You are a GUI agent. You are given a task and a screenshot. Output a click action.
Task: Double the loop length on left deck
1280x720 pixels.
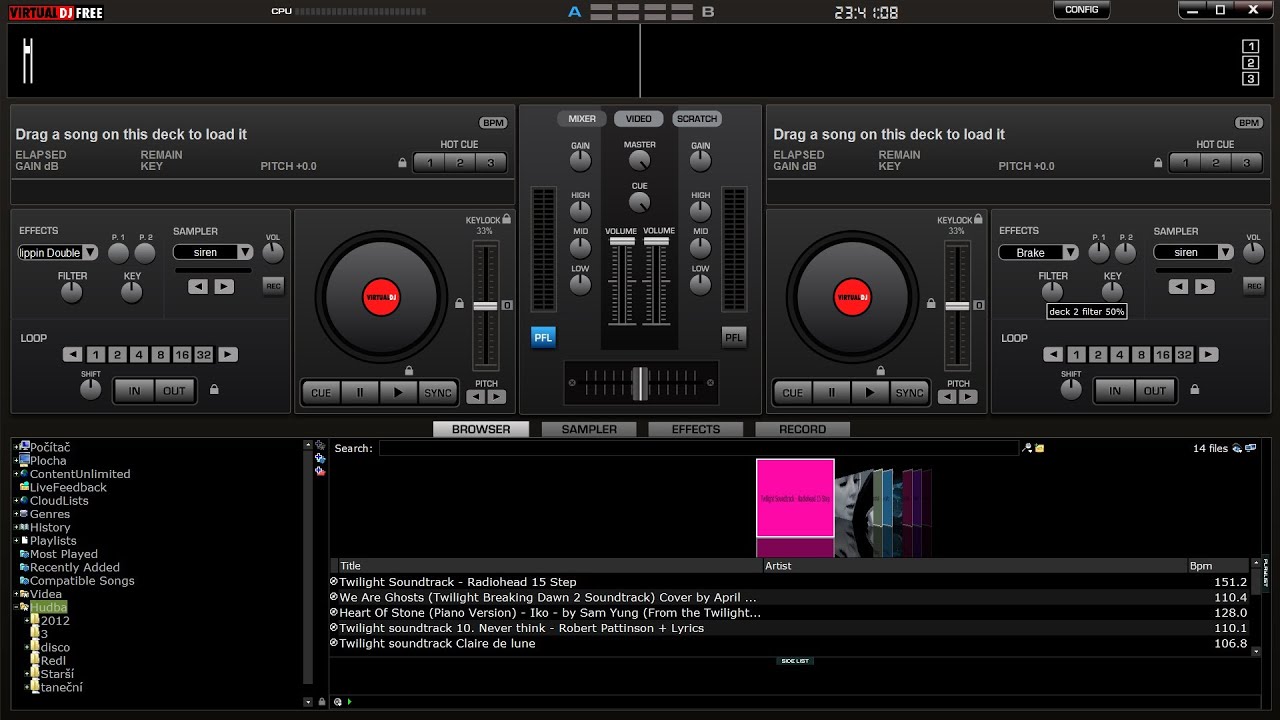(228, 355)
